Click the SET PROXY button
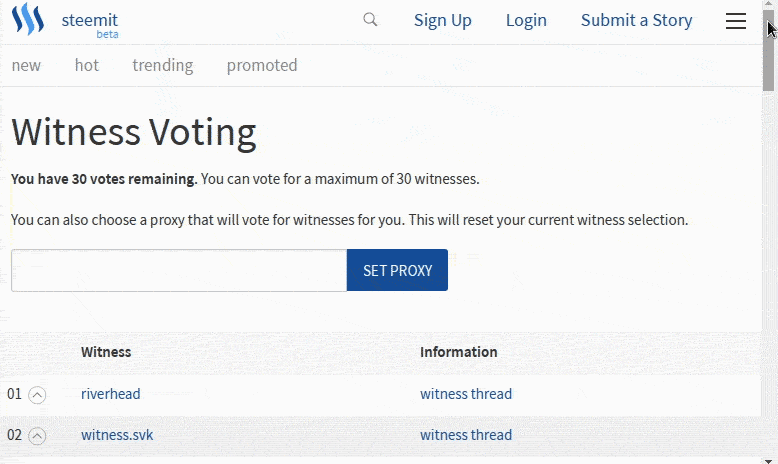Viewport: 778px width, 464px height. pyautogui.click(x=397, y=270)
